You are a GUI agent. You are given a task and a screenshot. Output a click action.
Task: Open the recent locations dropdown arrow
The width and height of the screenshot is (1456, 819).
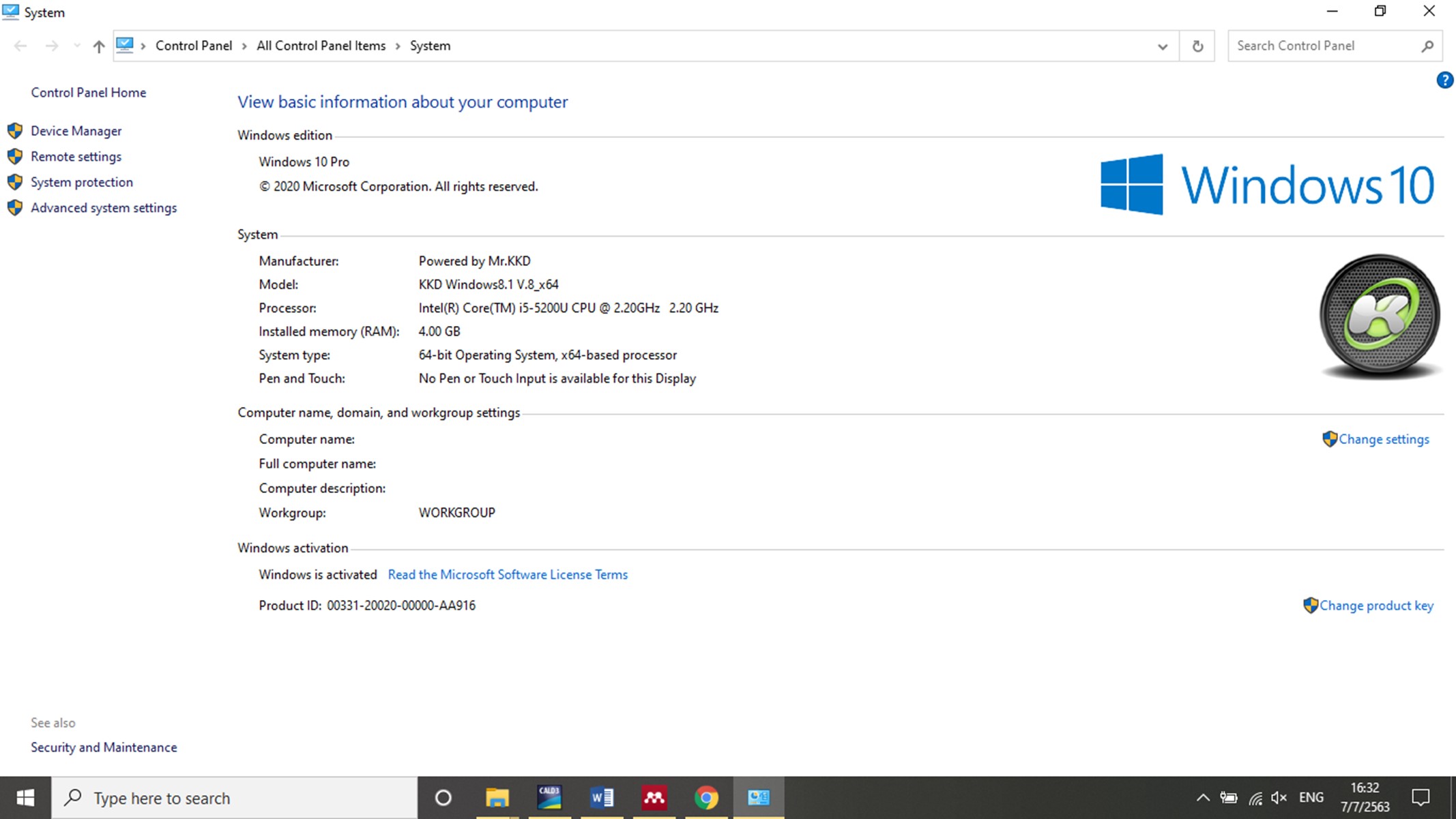[76, 46]
